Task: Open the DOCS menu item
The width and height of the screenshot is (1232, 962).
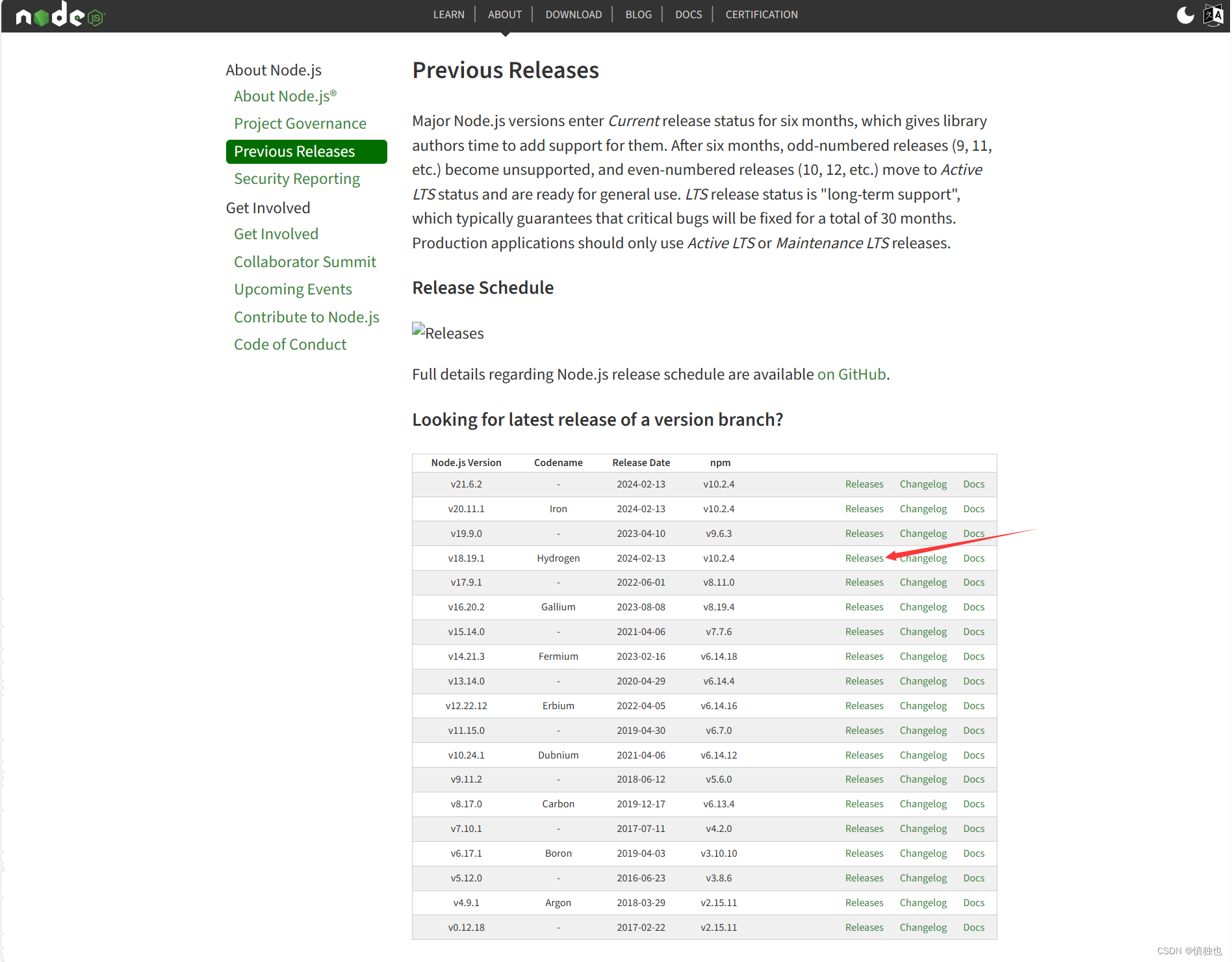Action: [688, 14]
